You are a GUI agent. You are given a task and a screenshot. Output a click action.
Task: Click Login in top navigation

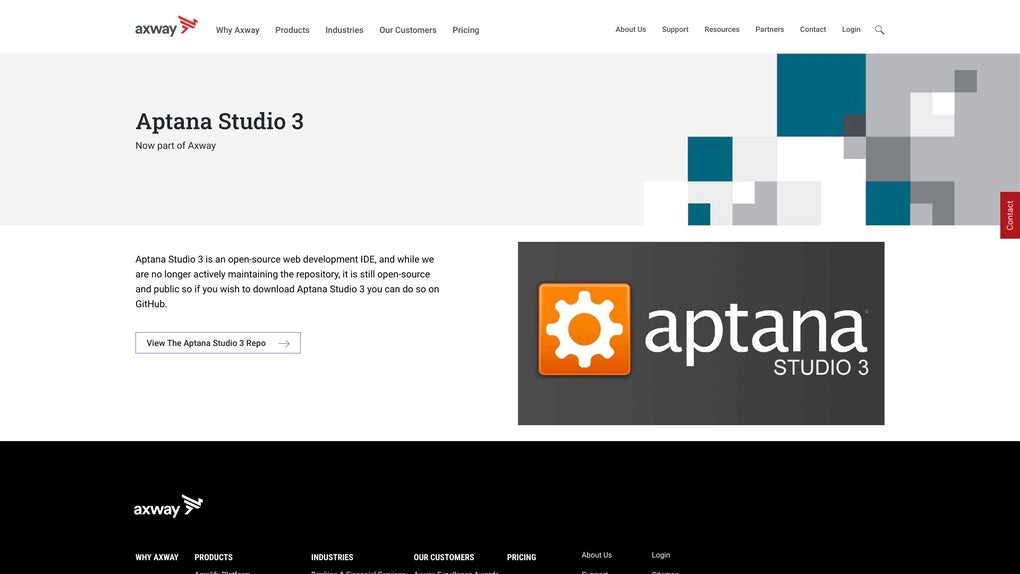(851, 29)
